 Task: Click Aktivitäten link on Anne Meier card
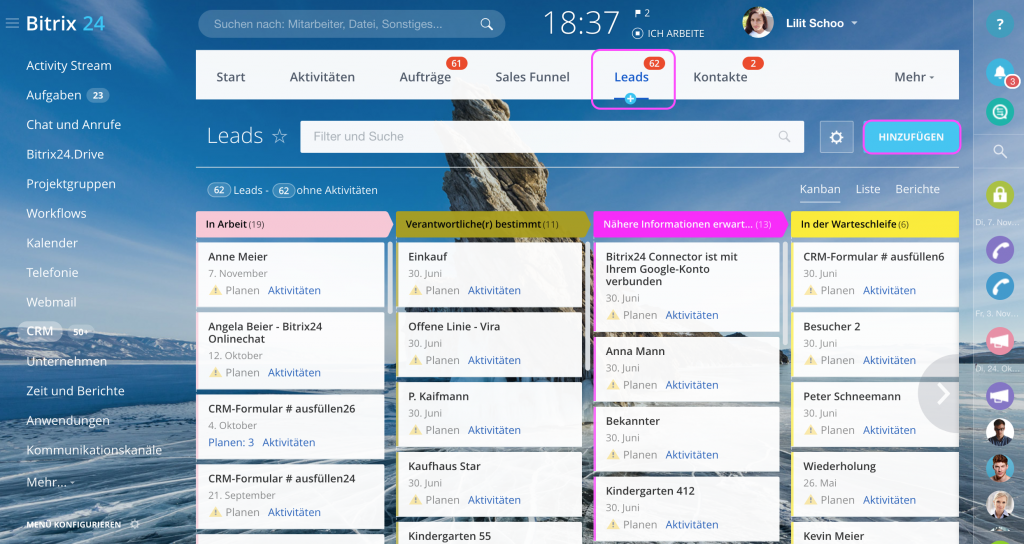(294, 291)
